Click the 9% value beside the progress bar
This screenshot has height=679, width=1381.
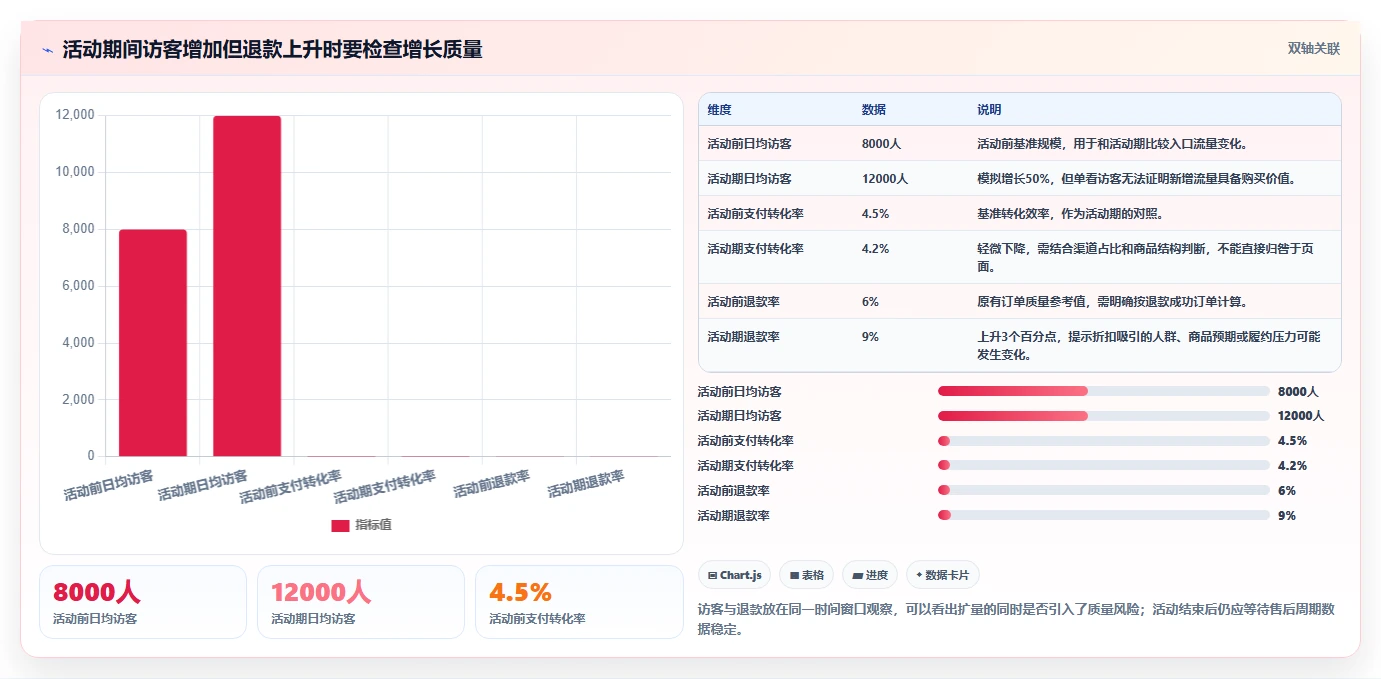tap(1287, 516)
